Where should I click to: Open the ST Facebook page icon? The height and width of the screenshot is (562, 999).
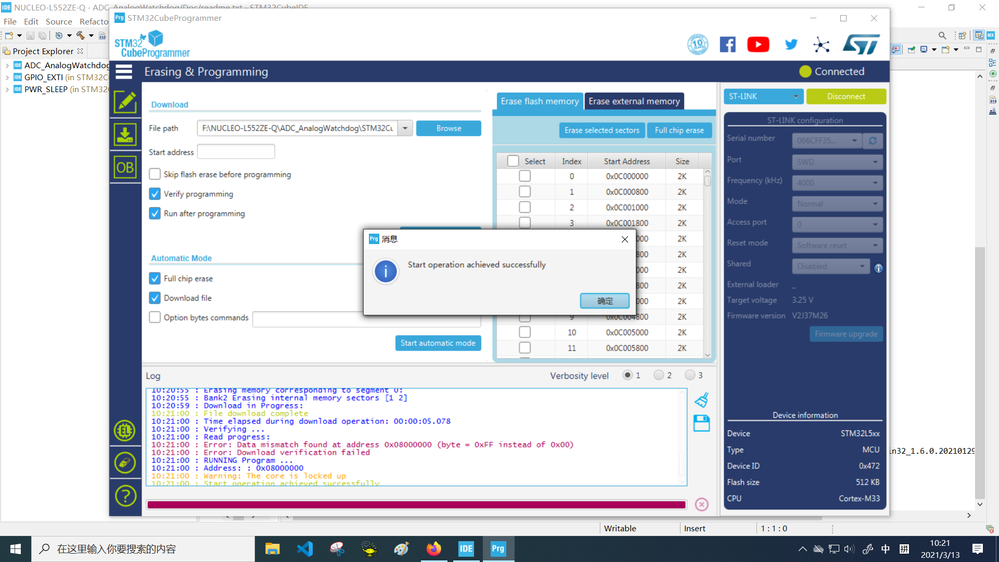[x=728, y=44]
